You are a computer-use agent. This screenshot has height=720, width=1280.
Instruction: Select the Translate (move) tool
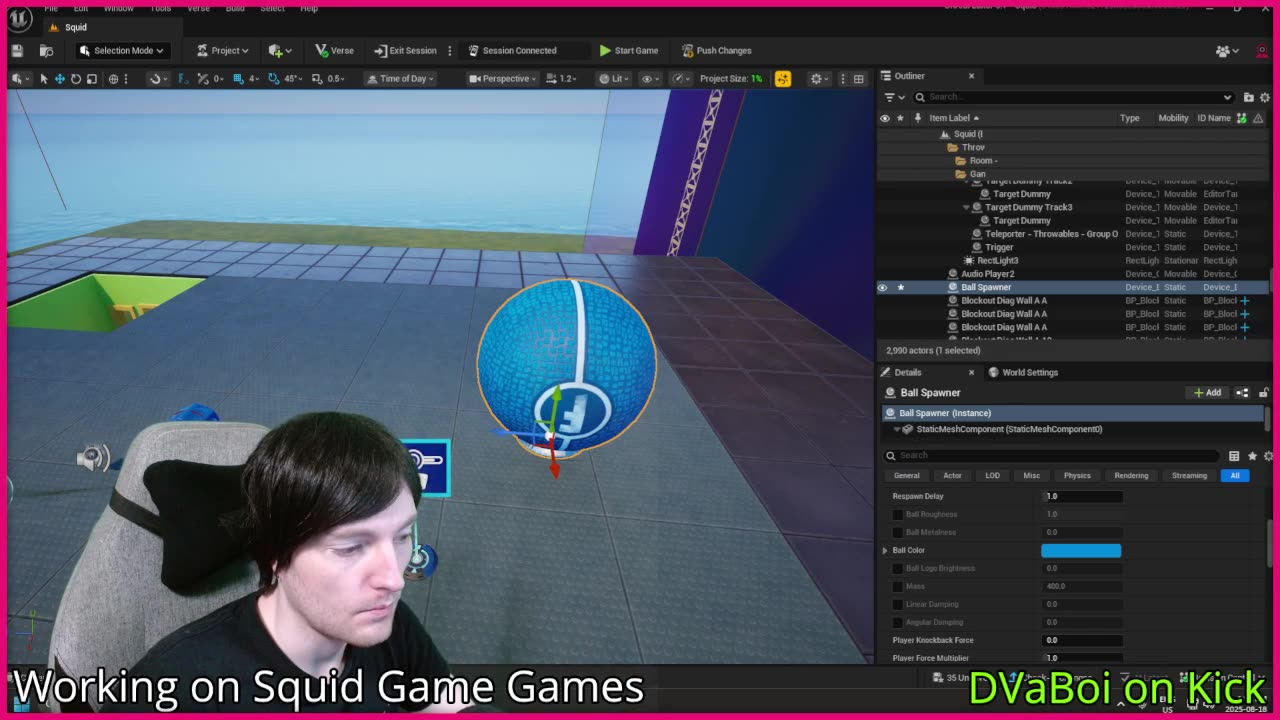point(59,79)
